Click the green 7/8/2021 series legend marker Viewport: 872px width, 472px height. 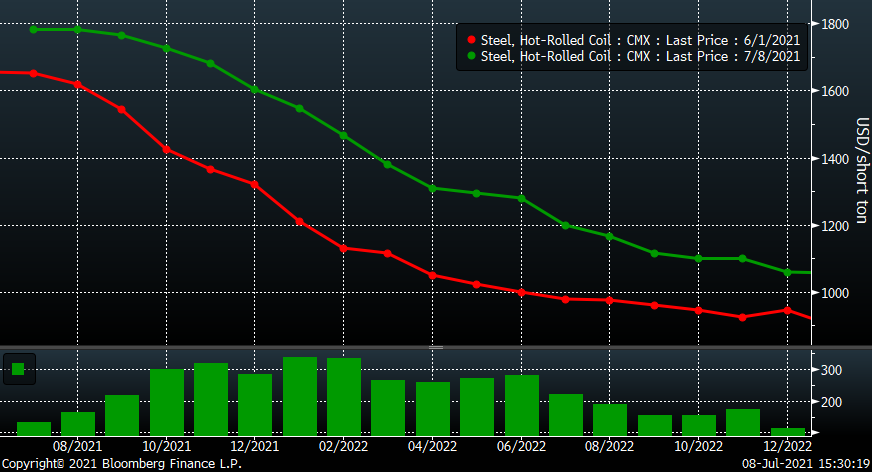pyautogui.click(x=472, y=56)
